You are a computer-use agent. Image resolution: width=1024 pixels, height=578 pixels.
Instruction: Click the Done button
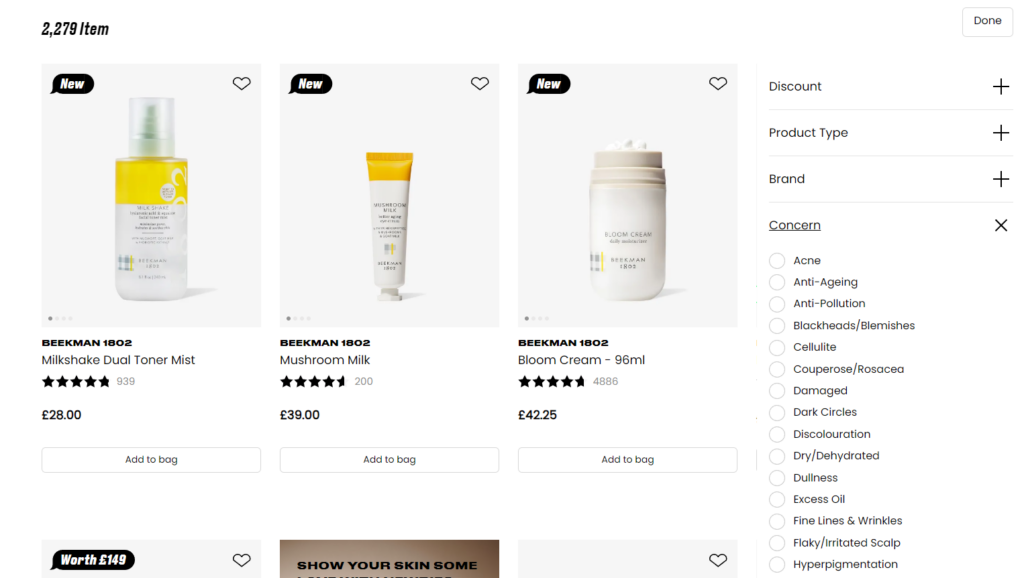click(x=987, y=21)
